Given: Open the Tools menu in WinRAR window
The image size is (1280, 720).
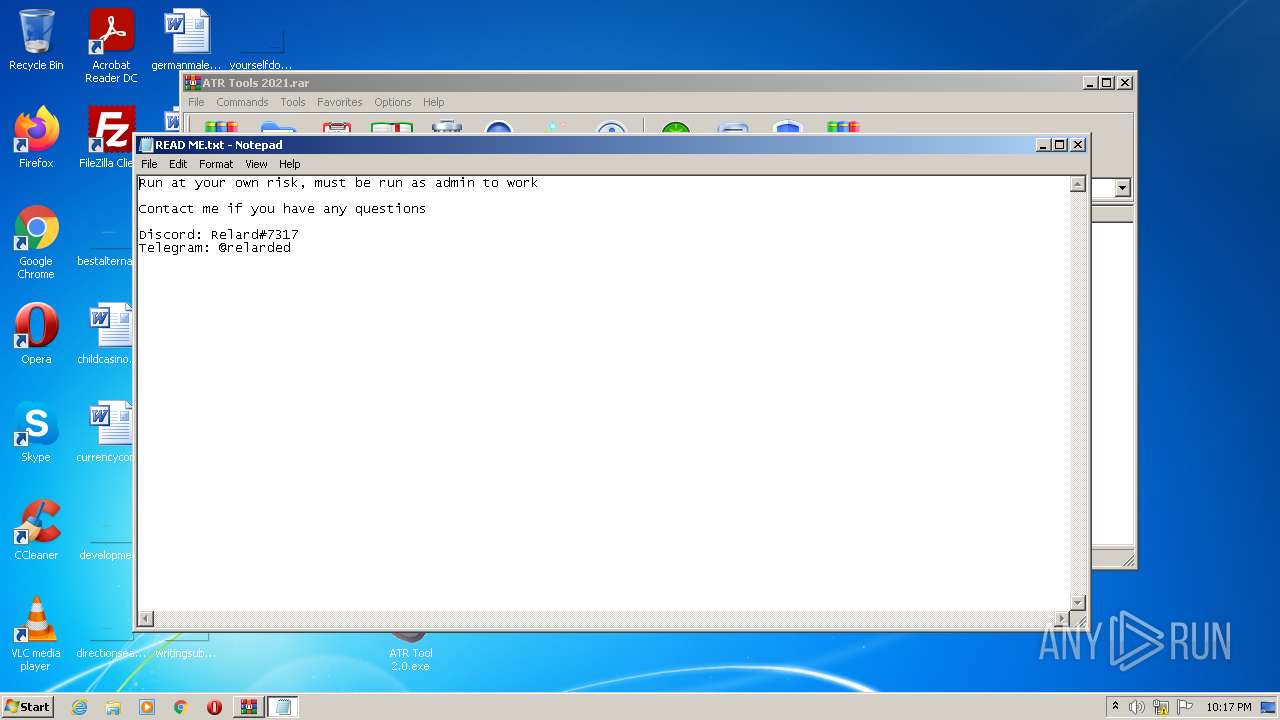Looking at the screenshot, I should [x=293, y=102].
